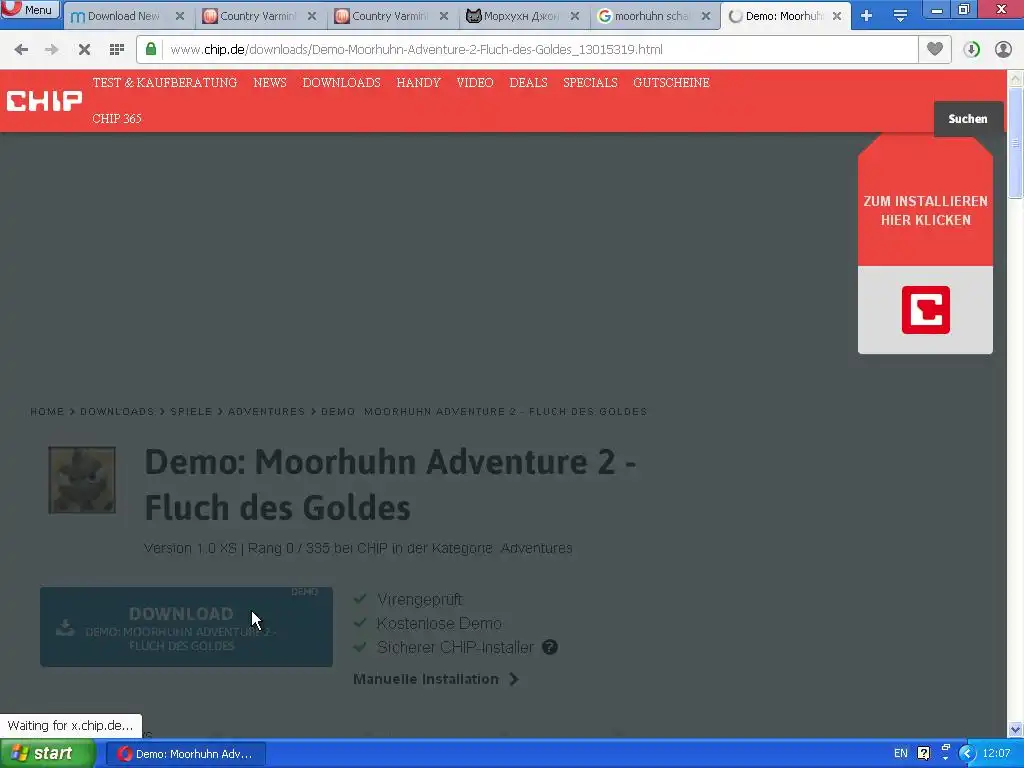Click the Suchen search button

[968, 119]
